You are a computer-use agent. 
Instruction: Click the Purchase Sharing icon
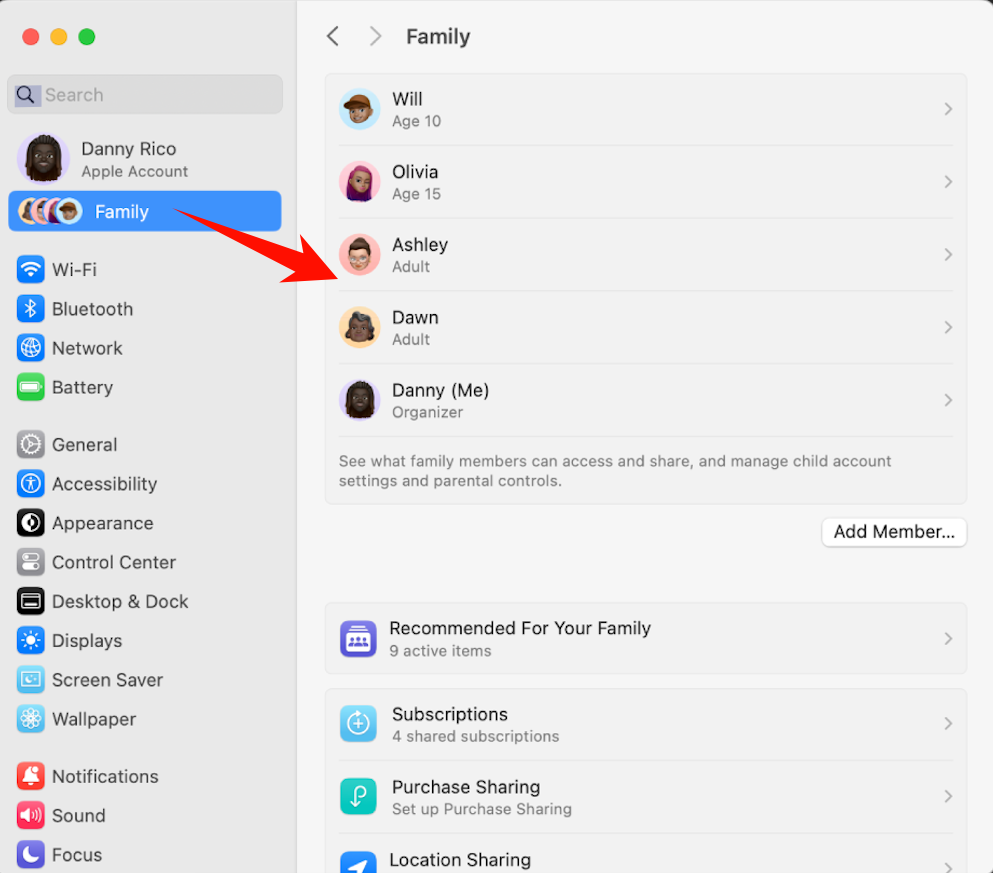point(358,797)
